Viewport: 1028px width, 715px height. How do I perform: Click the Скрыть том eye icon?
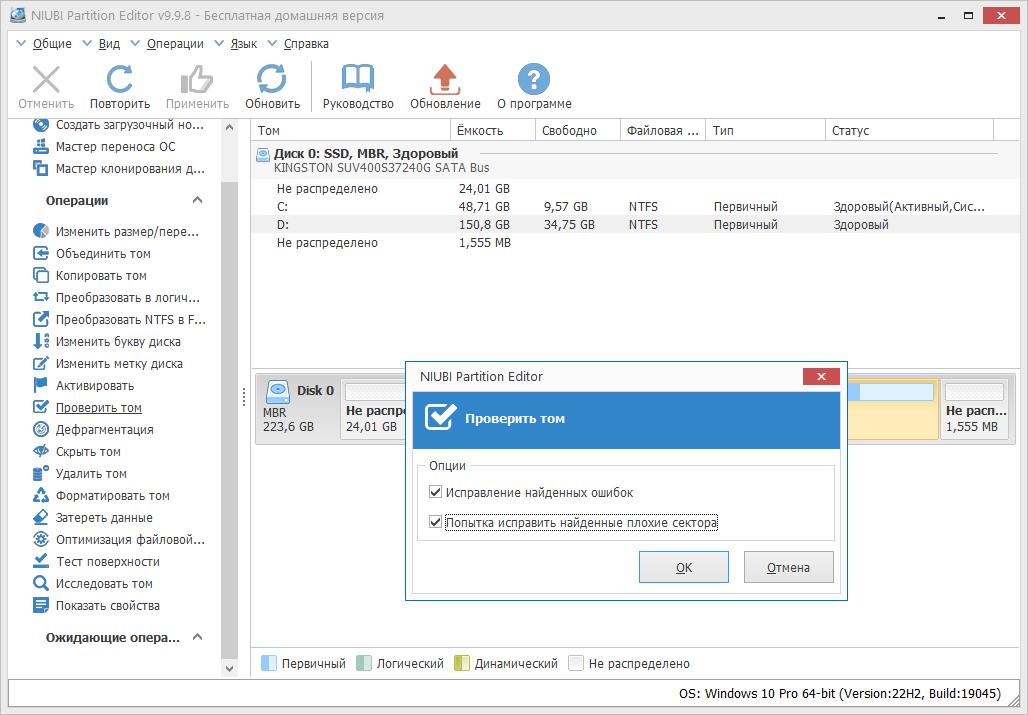pos(41,452)
